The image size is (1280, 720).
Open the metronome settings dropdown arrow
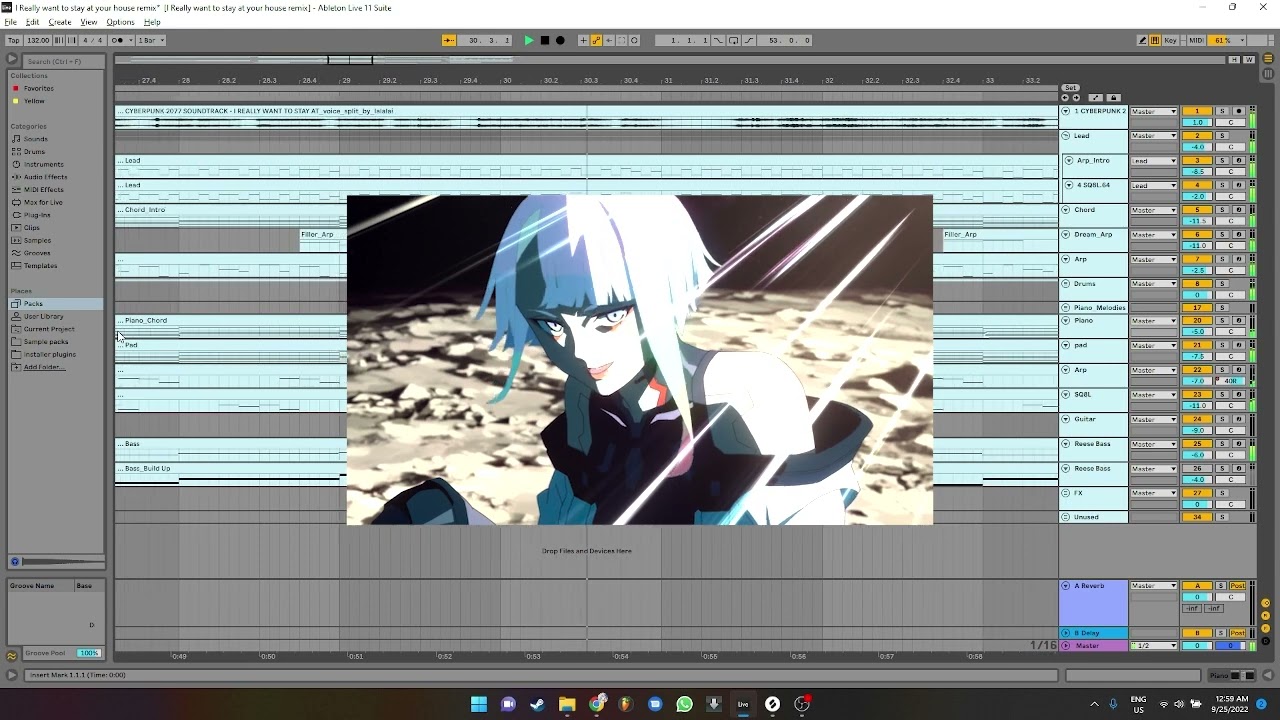pyautogui.click(x=131, y=40)
